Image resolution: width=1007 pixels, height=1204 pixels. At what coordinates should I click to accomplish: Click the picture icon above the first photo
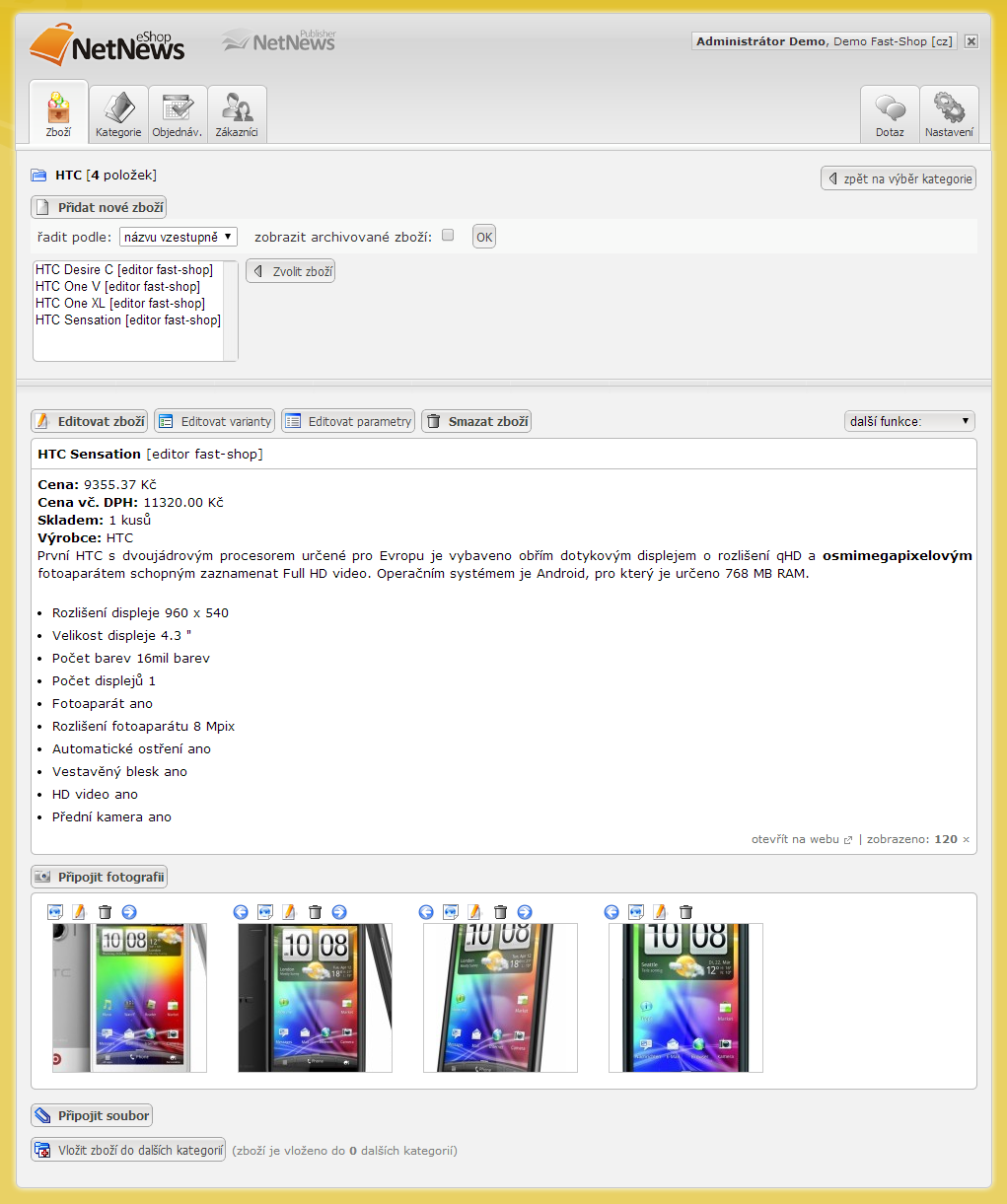click(55, 912)
